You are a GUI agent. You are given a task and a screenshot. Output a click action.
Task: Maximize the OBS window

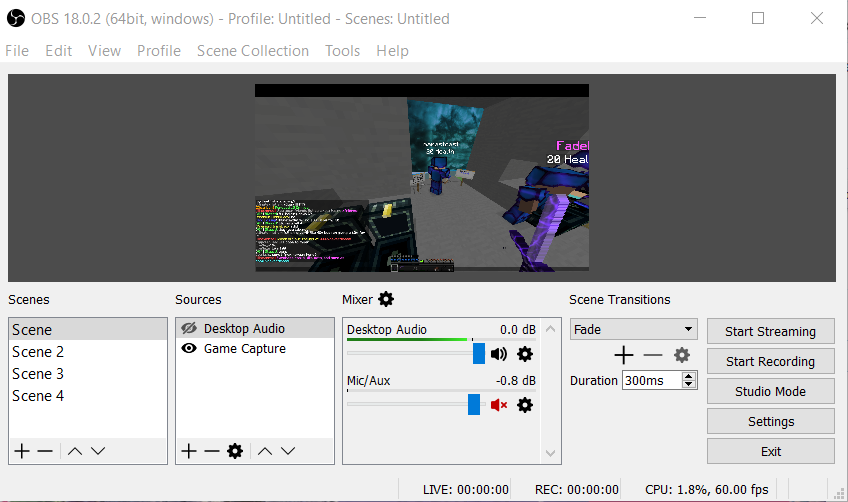(x=758, y=18)
